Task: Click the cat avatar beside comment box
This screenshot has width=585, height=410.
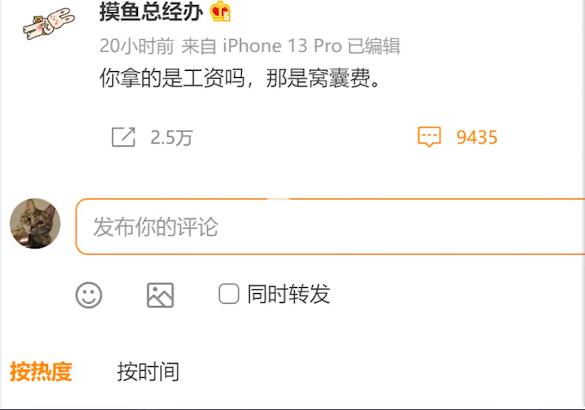Action: [35, 223]
